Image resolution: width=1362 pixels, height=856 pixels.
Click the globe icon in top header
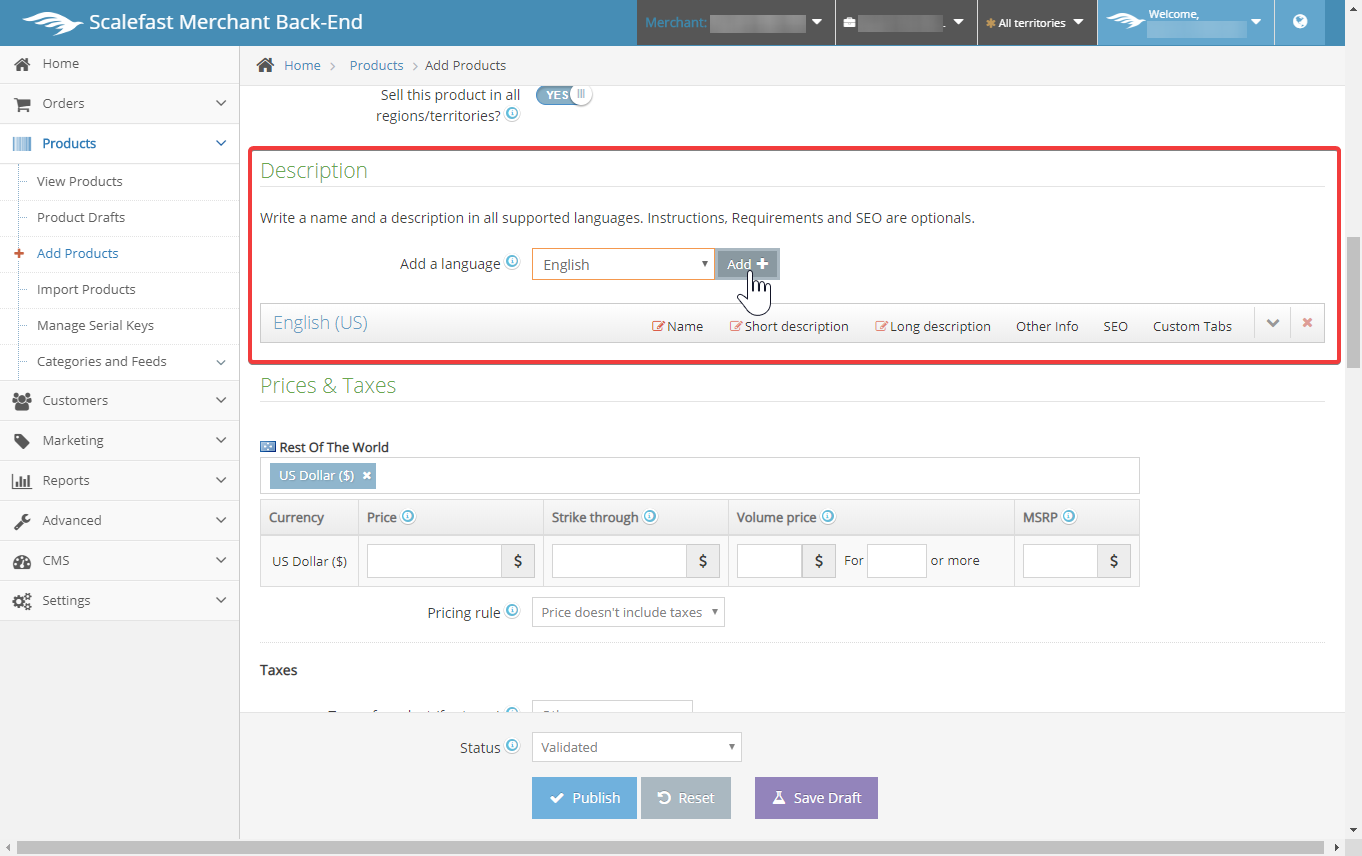[1300, 22]
